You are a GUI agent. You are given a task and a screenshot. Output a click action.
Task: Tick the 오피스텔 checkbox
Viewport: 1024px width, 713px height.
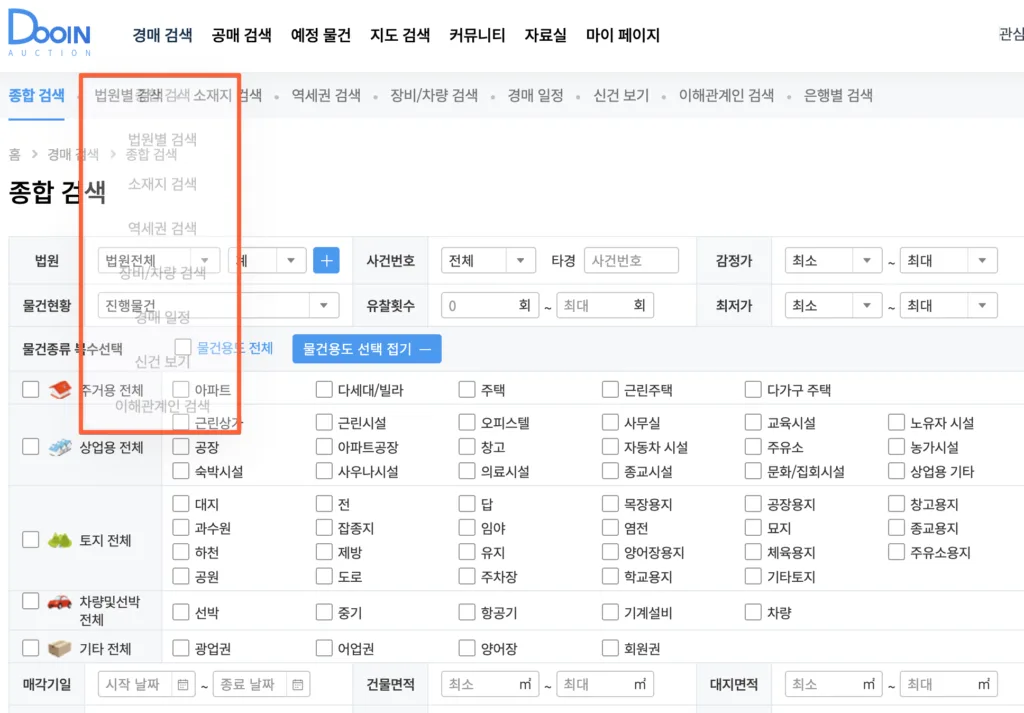coord(467,422)
